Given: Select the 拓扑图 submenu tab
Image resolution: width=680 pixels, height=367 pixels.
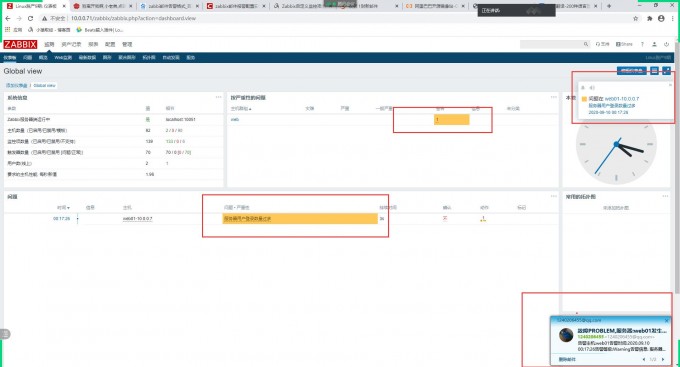Looking at the screenshot, I should [149, 57].
